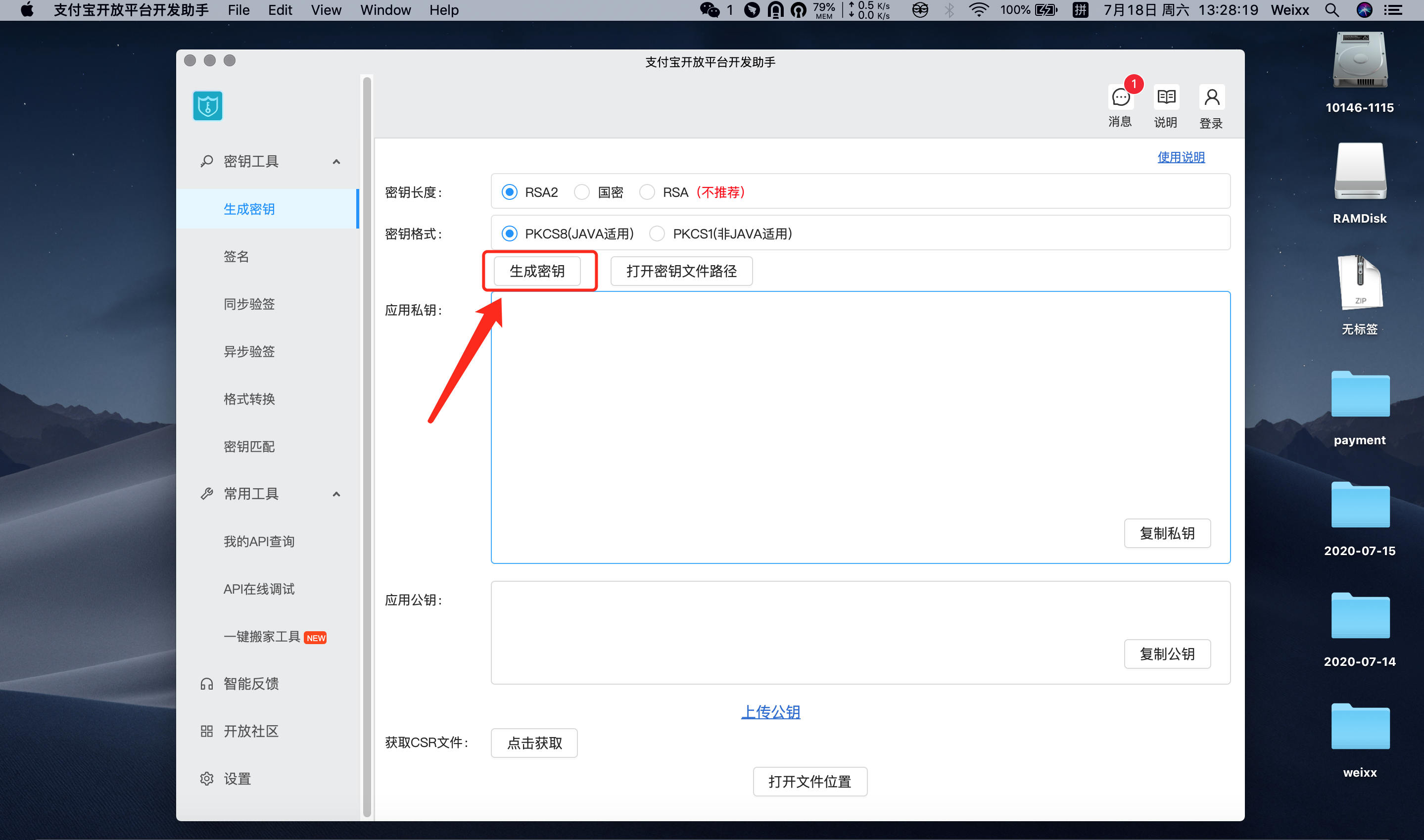Click 打开密钥文件路径 button

[x=681, y=271]
